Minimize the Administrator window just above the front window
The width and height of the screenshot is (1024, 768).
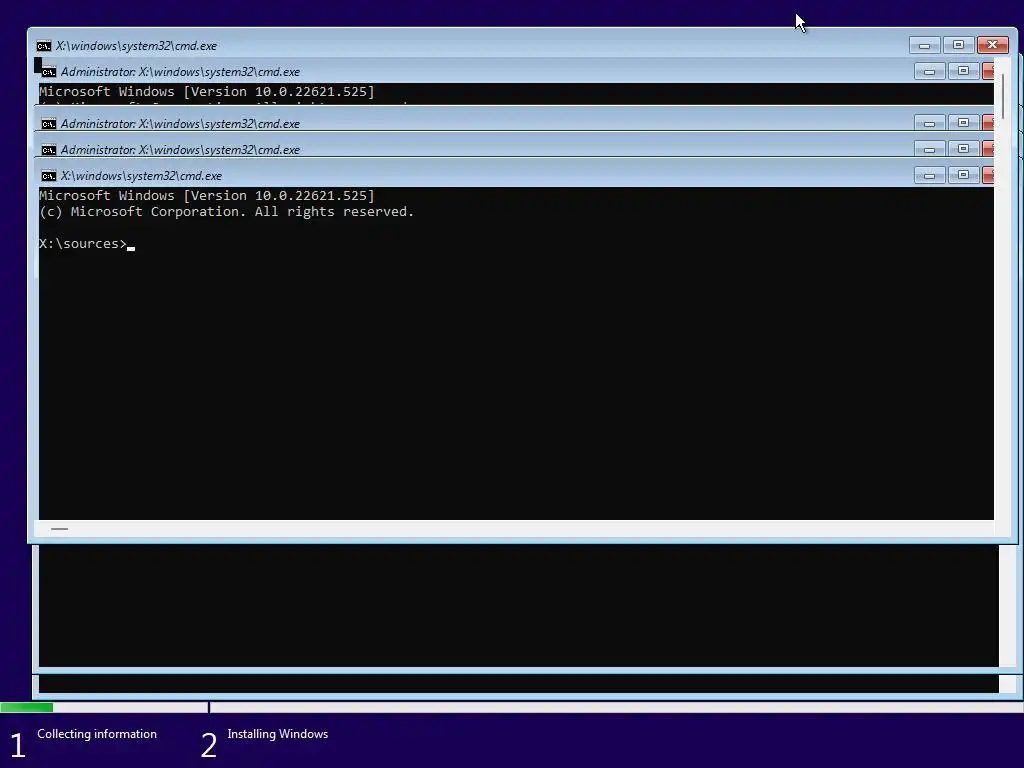coord(929,149)
